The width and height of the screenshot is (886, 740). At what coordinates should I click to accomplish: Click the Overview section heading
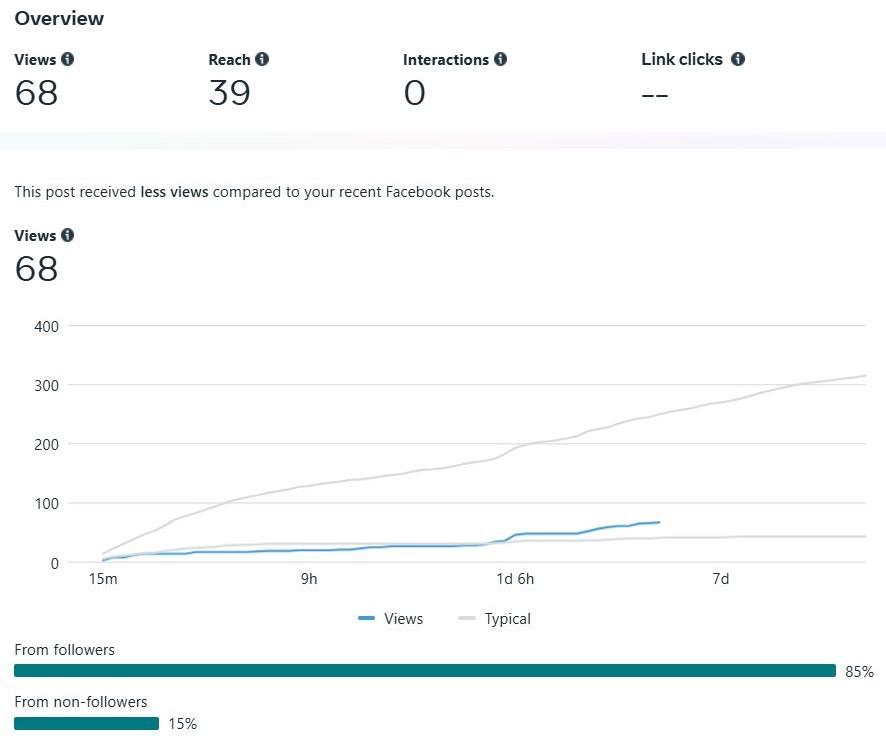click(x=59, y=18)
